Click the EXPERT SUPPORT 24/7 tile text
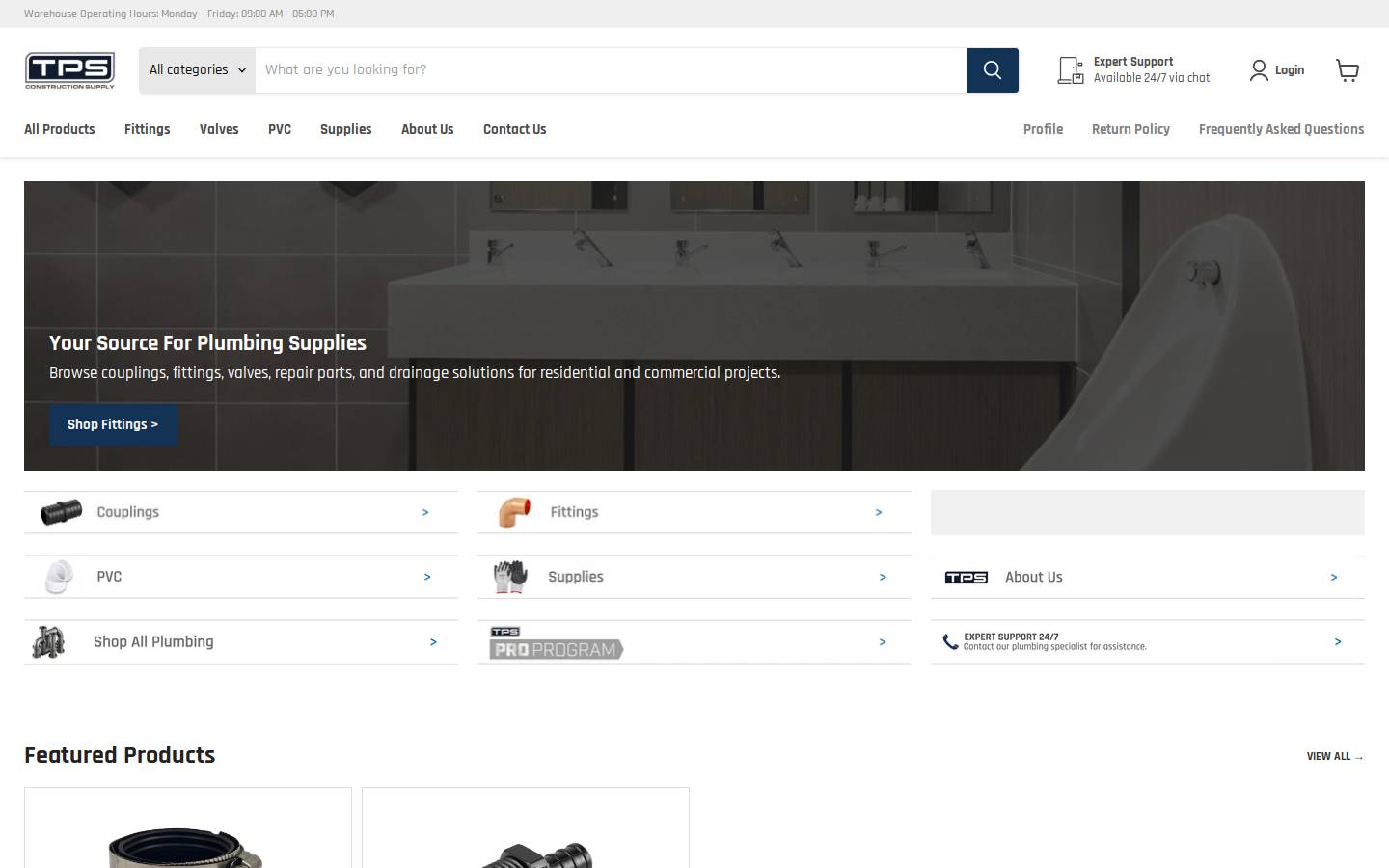This screenshot has width=1389, height=868. click(1011, 637)
